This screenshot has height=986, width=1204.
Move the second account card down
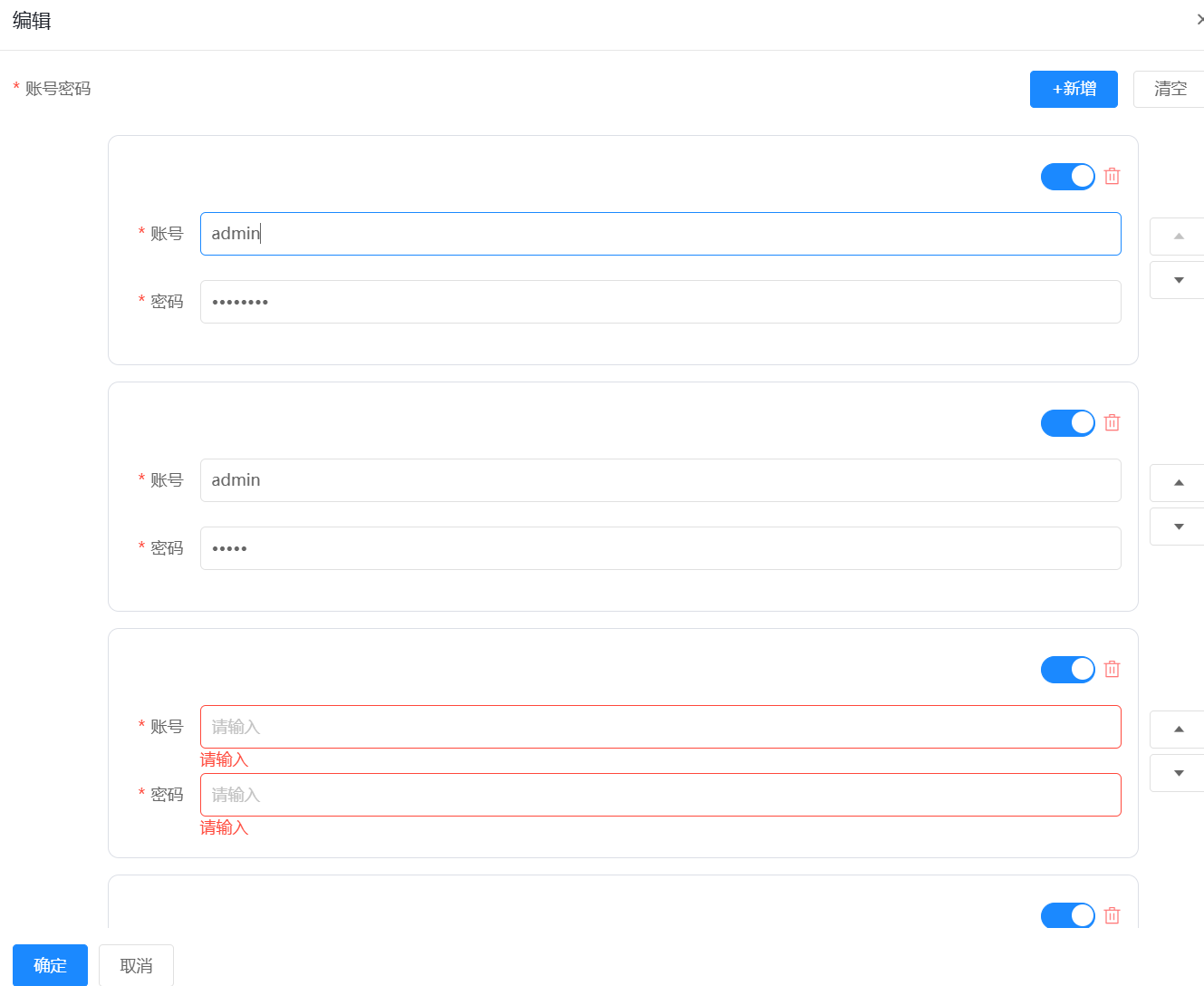click(1178, 527)
